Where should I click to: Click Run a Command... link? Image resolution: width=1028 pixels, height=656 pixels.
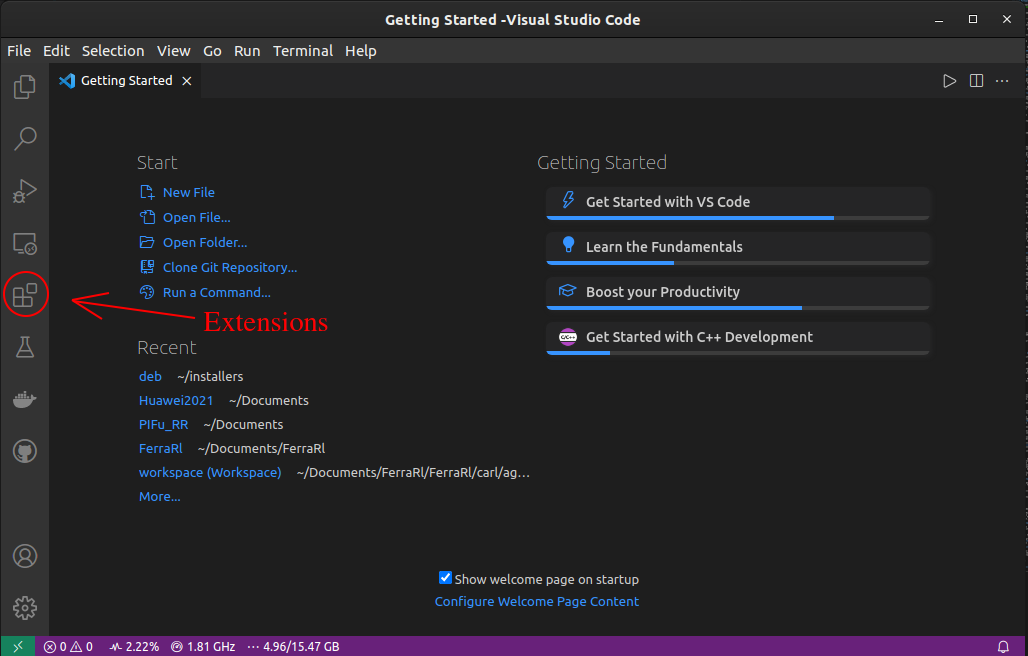pyautogui.click(x=217, y=293)
